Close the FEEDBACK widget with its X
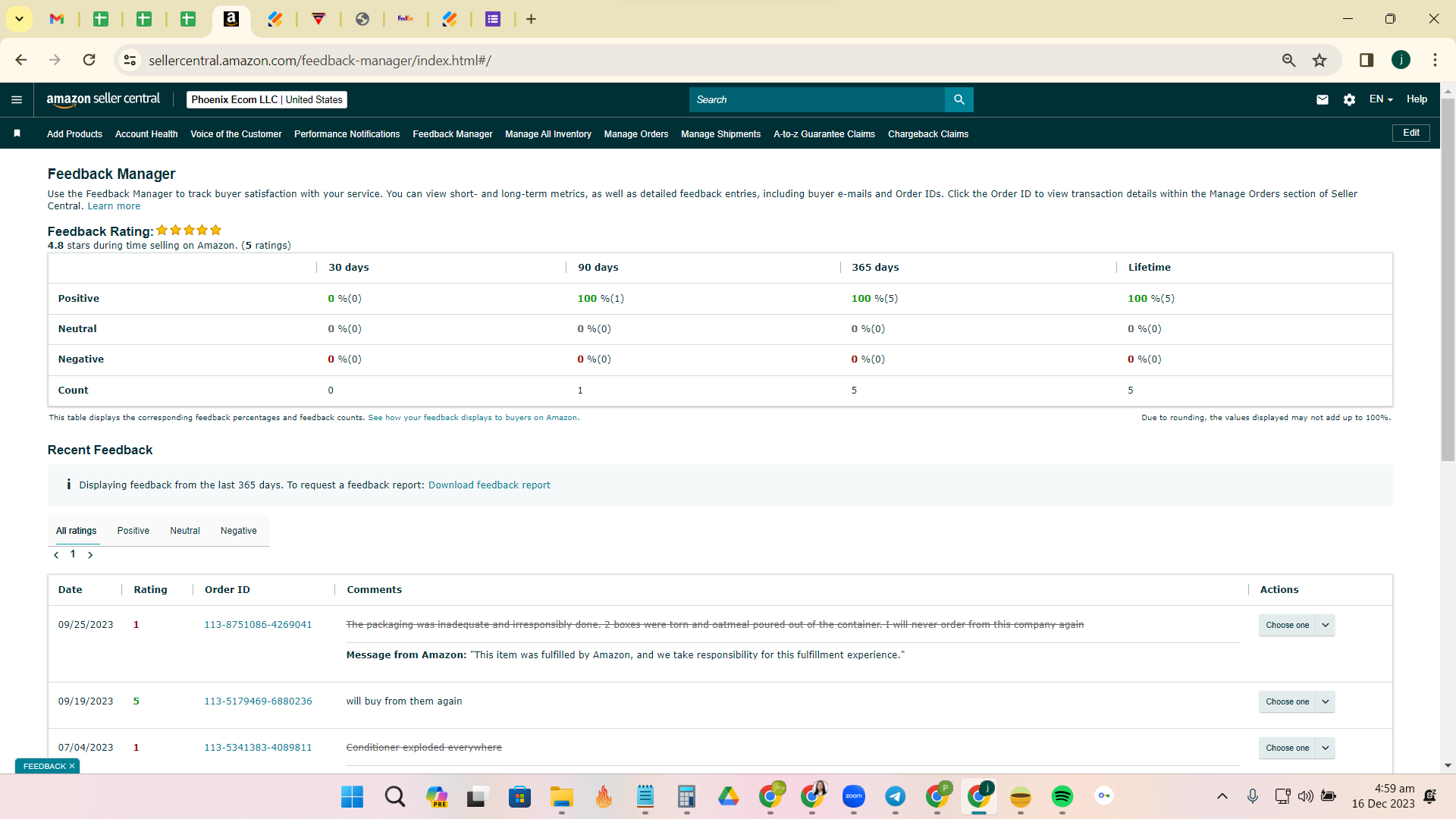 [x=72, y=767]
